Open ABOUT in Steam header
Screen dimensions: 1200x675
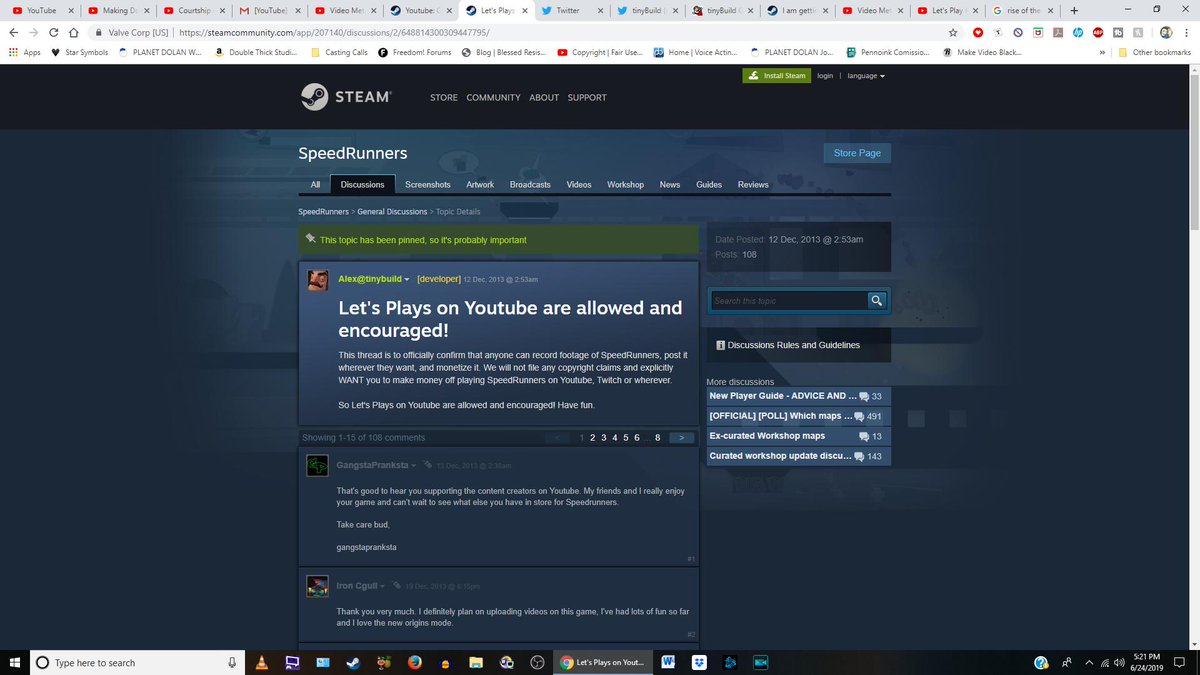coord(544,97)
